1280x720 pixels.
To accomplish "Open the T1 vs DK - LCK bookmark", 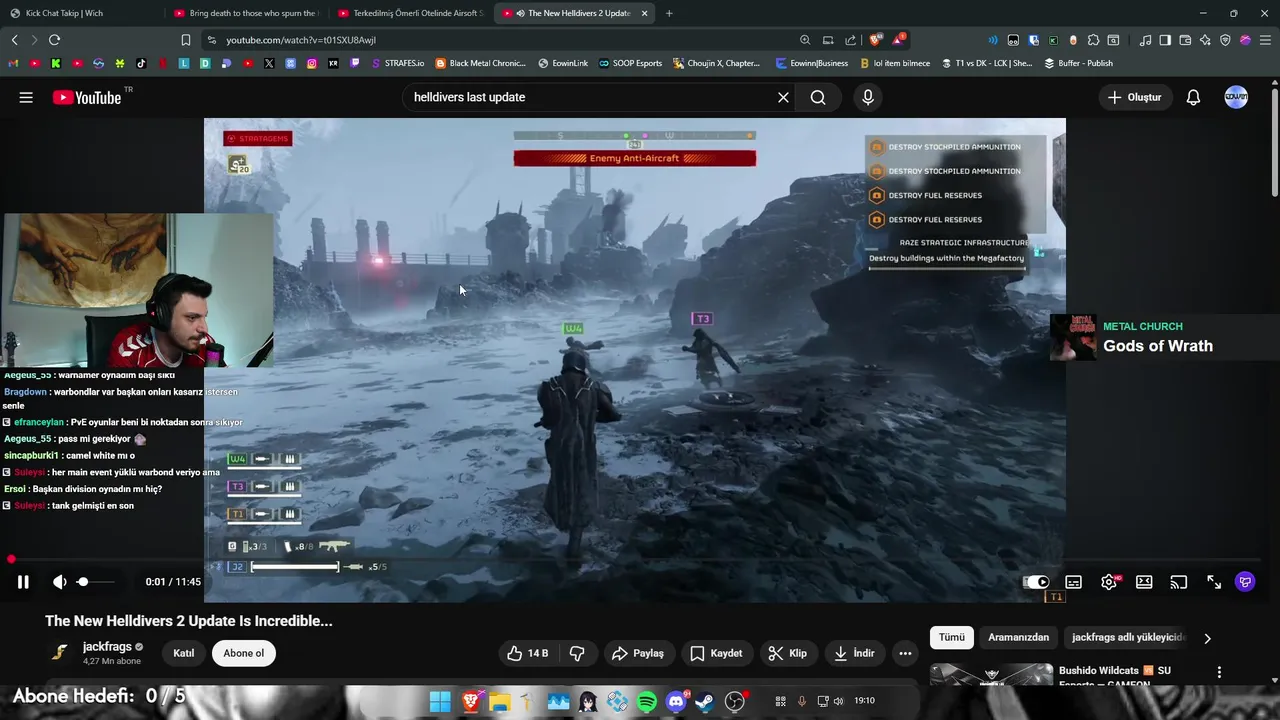I will (x=985, y=63).
